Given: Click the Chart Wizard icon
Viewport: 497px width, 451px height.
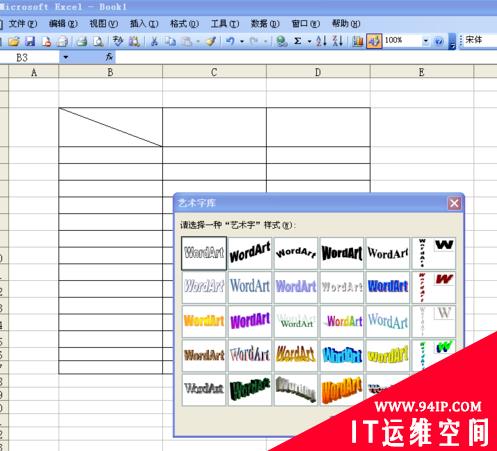Looking at the screenshot, I should click(357, 41).
